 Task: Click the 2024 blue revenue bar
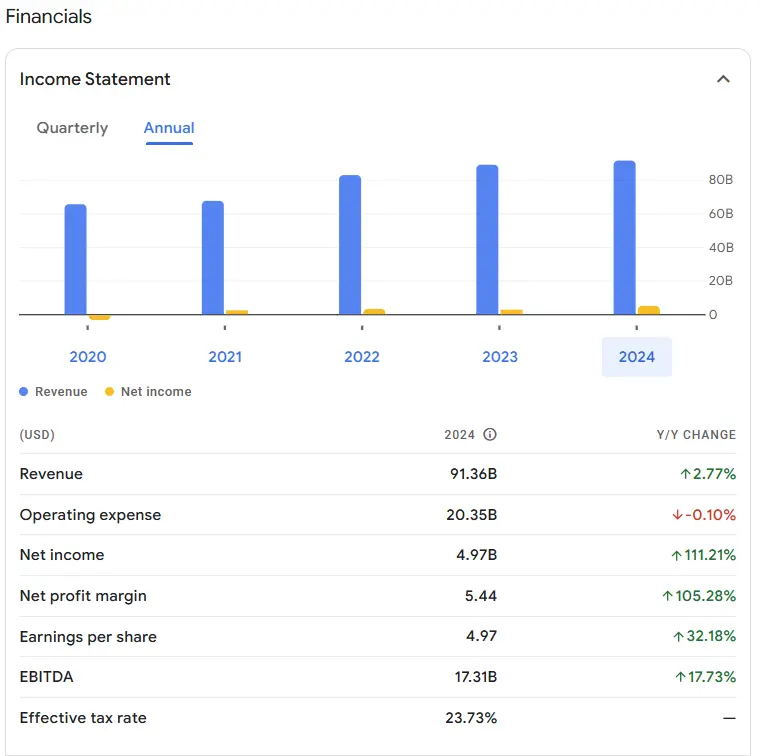(625, 238)
